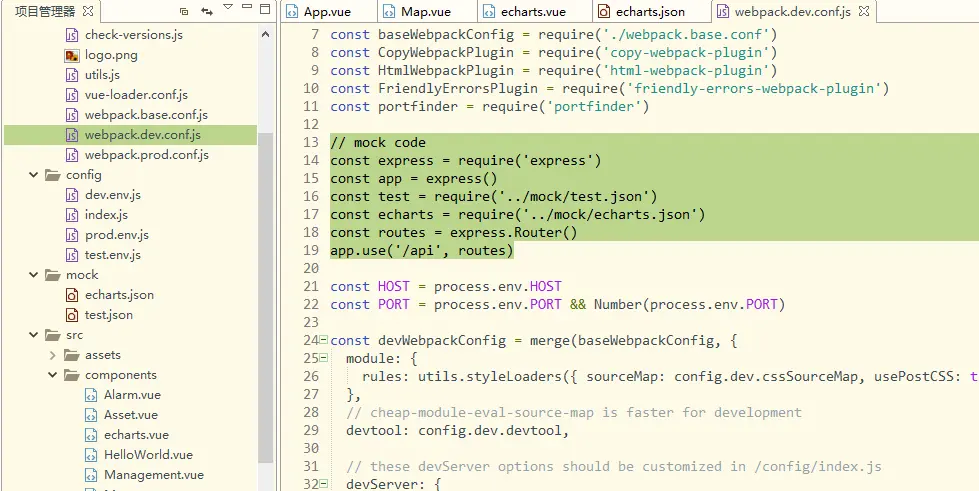The height and width of the screenshot is (491, 979).
Task: Fold the devWebpackConfig block at line 24
Action: tap(323, 340)
